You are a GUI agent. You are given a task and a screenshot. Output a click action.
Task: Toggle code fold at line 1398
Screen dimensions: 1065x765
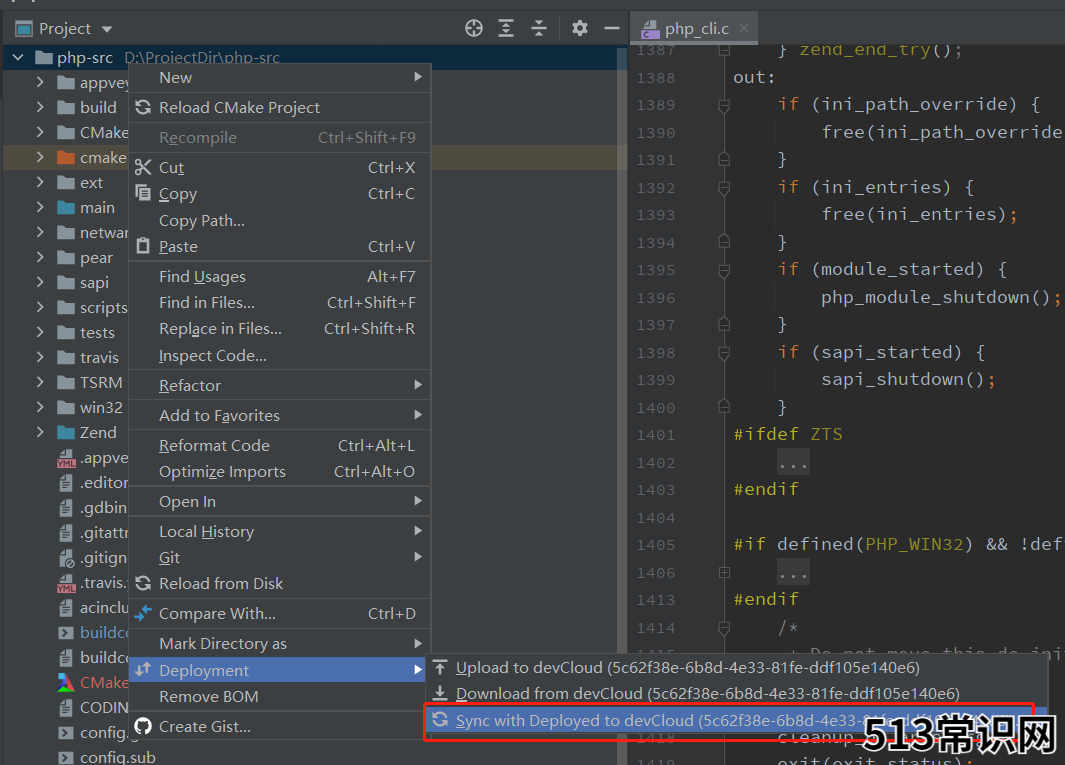pos(724,353)
